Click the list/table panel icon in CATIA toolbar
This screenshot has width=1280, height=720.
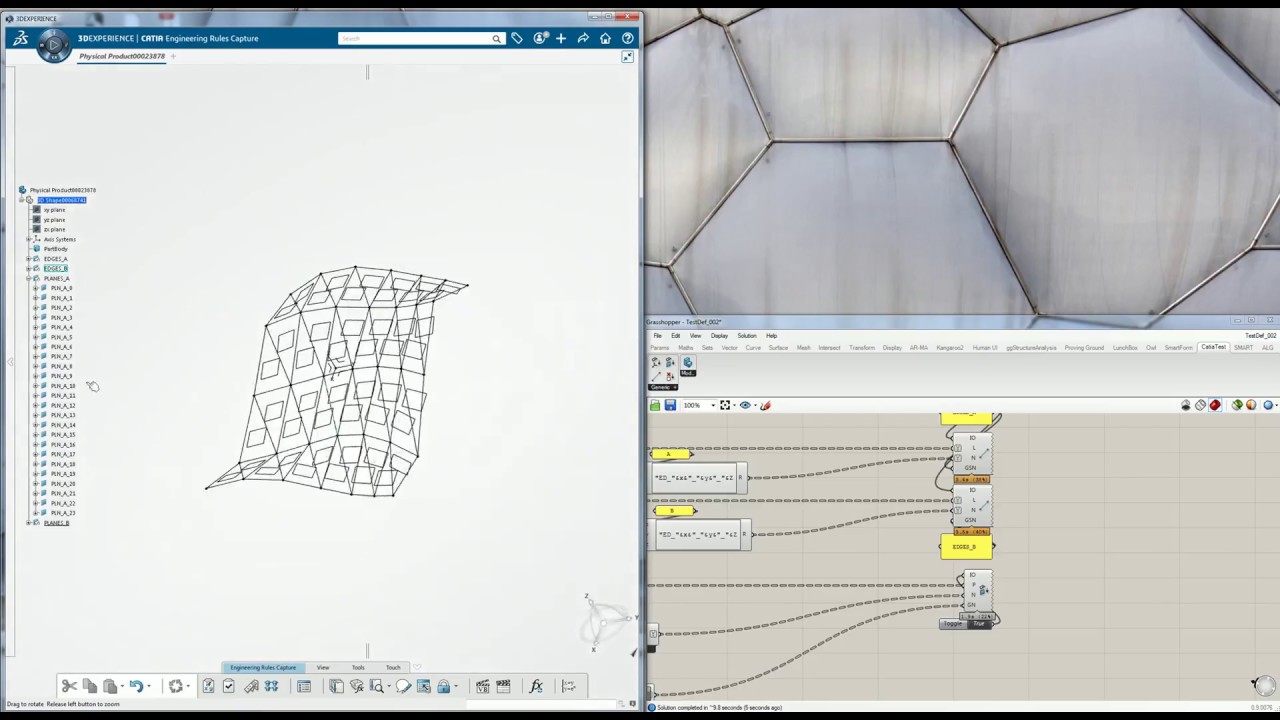pyautogui.click(x=304, y=686)
